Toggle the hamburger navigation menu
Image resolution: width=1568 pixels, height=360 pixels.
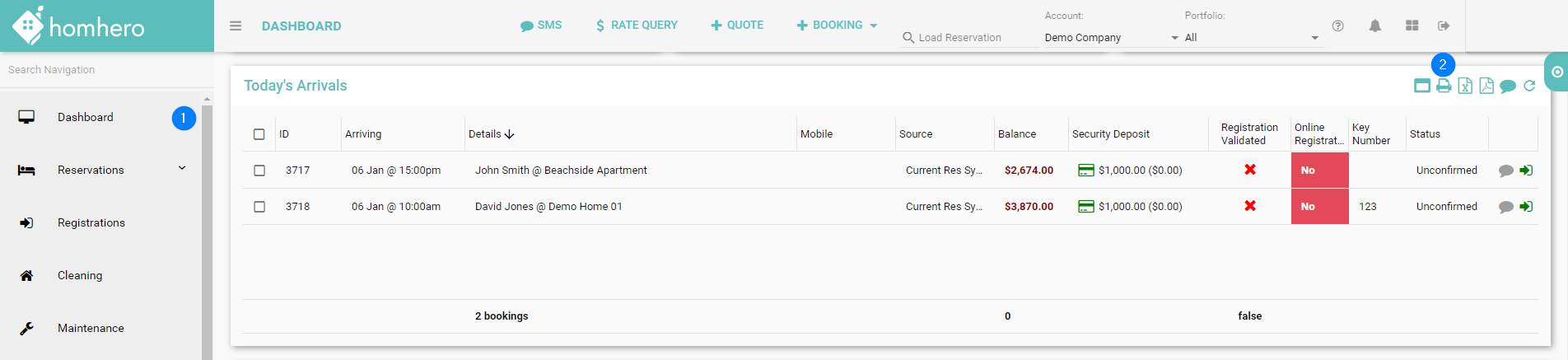(236, 26)
